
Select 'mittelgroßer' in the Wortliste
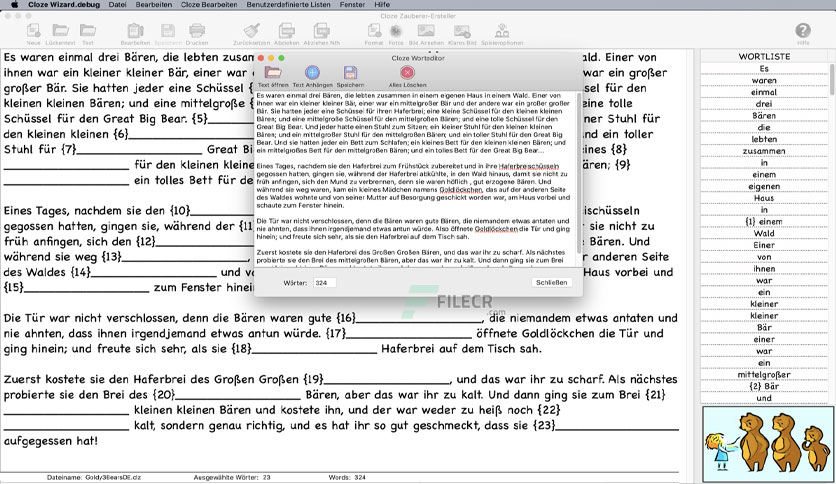click(x=764, y=375)
